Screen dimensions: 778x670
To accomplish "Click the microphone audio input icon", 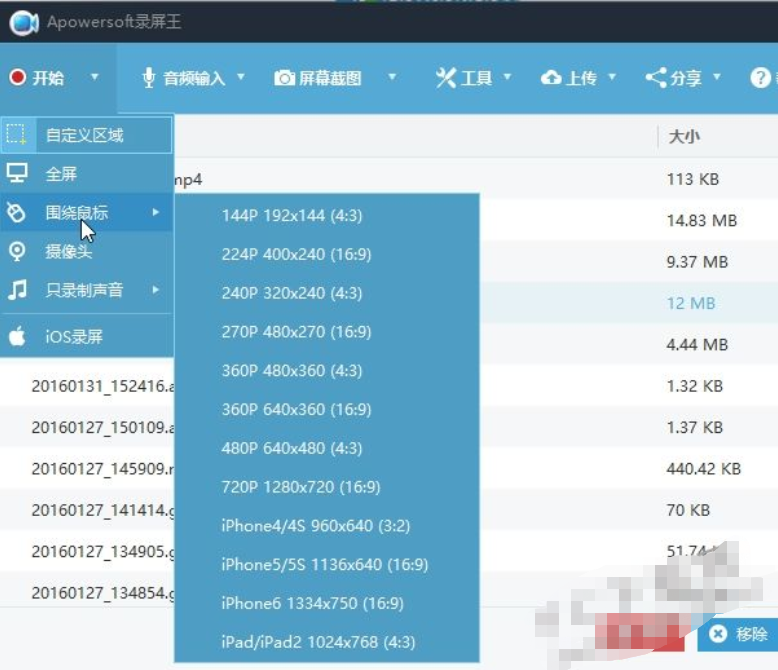I will click(148, 78).
